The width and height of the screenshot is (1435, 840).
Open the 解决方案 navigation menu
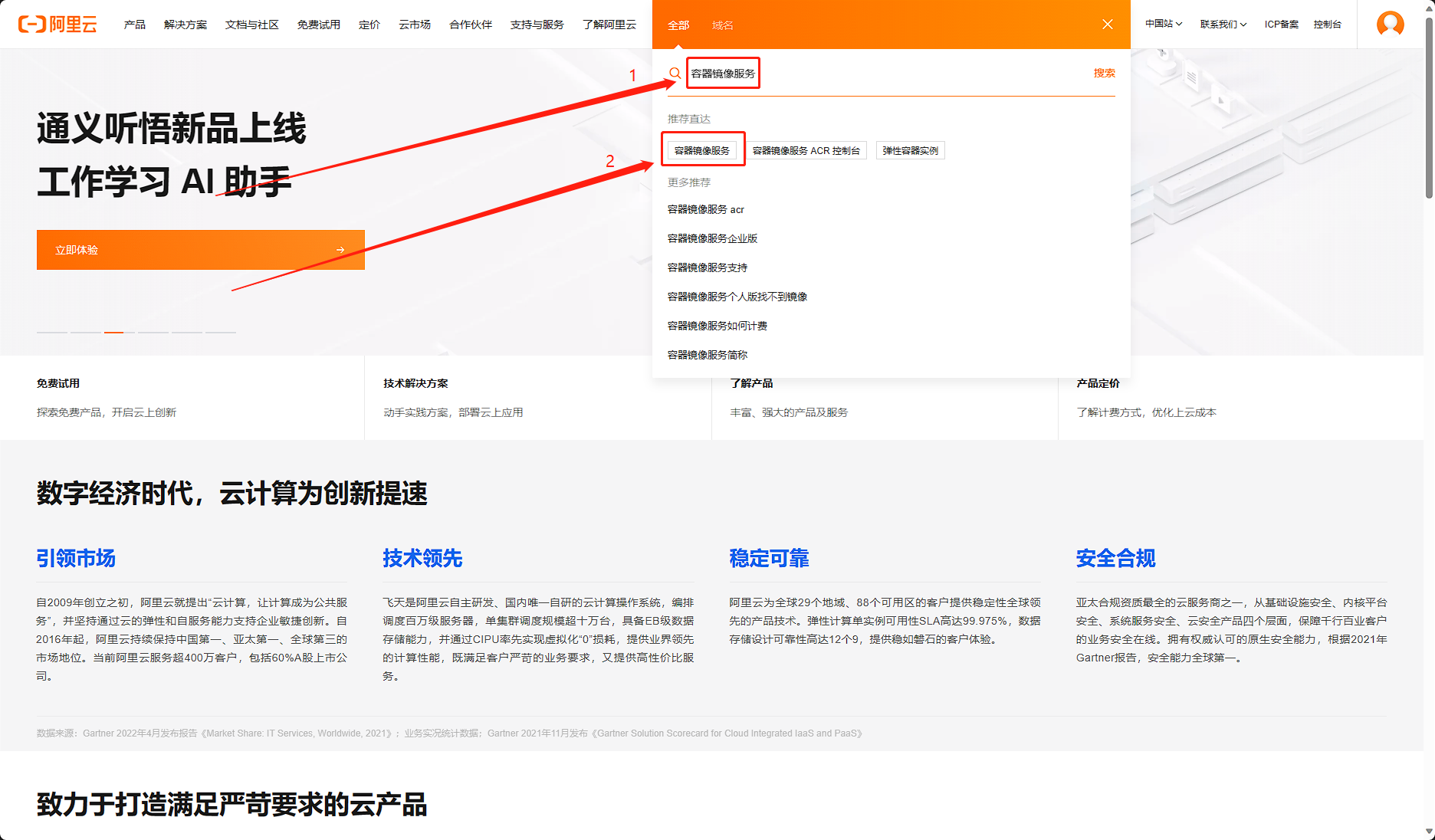(186, 25)
